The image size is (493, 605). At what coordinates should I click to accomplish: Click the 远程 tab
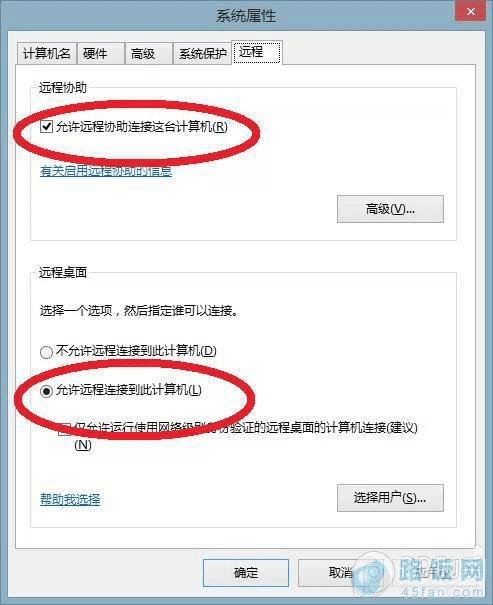point(257,52)
